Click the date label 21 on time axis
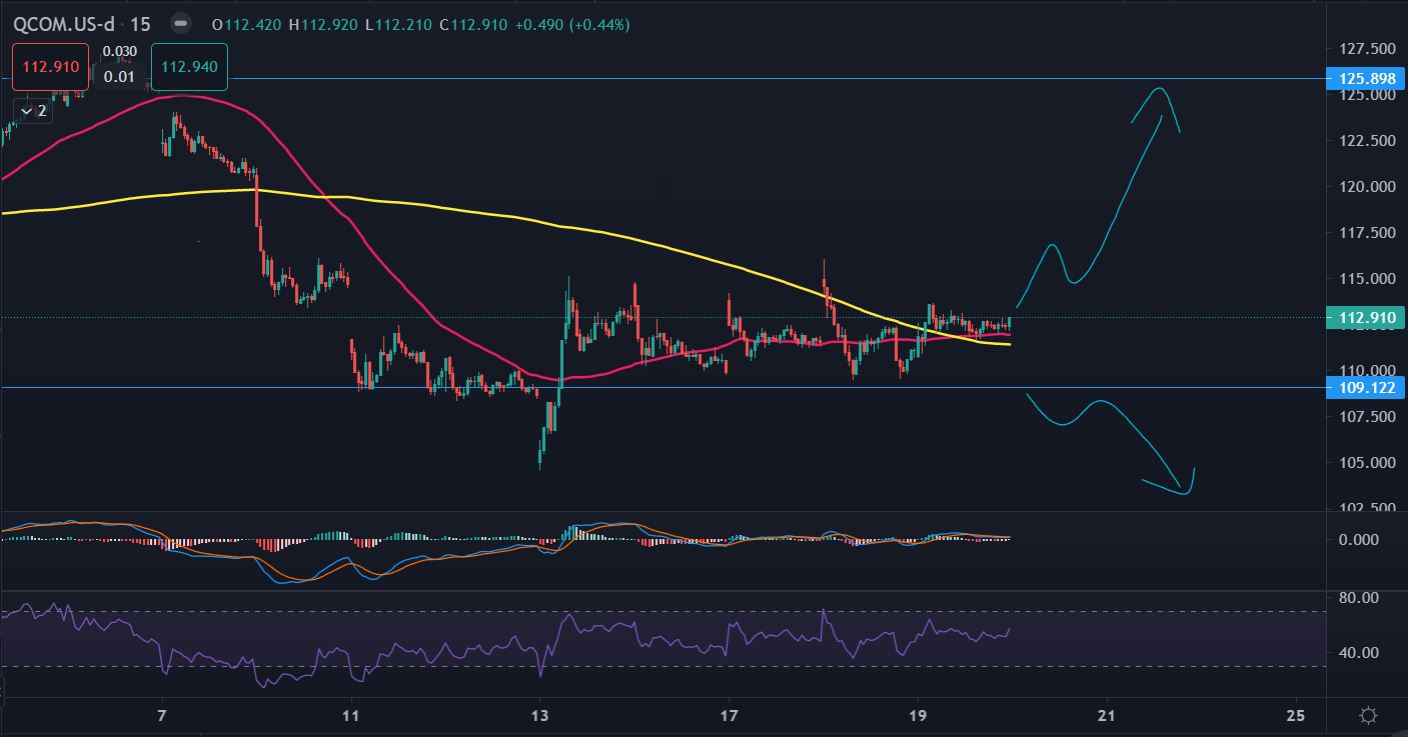The height and width of the screenshot is (737, 1408). pos(1106,716)
